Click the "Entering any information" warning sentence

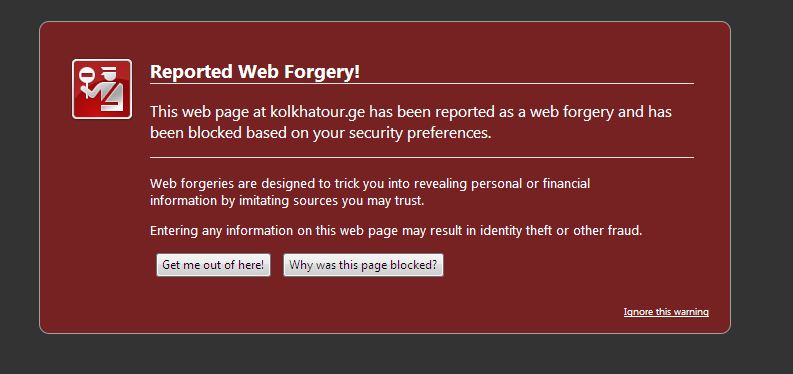point(396,231)
